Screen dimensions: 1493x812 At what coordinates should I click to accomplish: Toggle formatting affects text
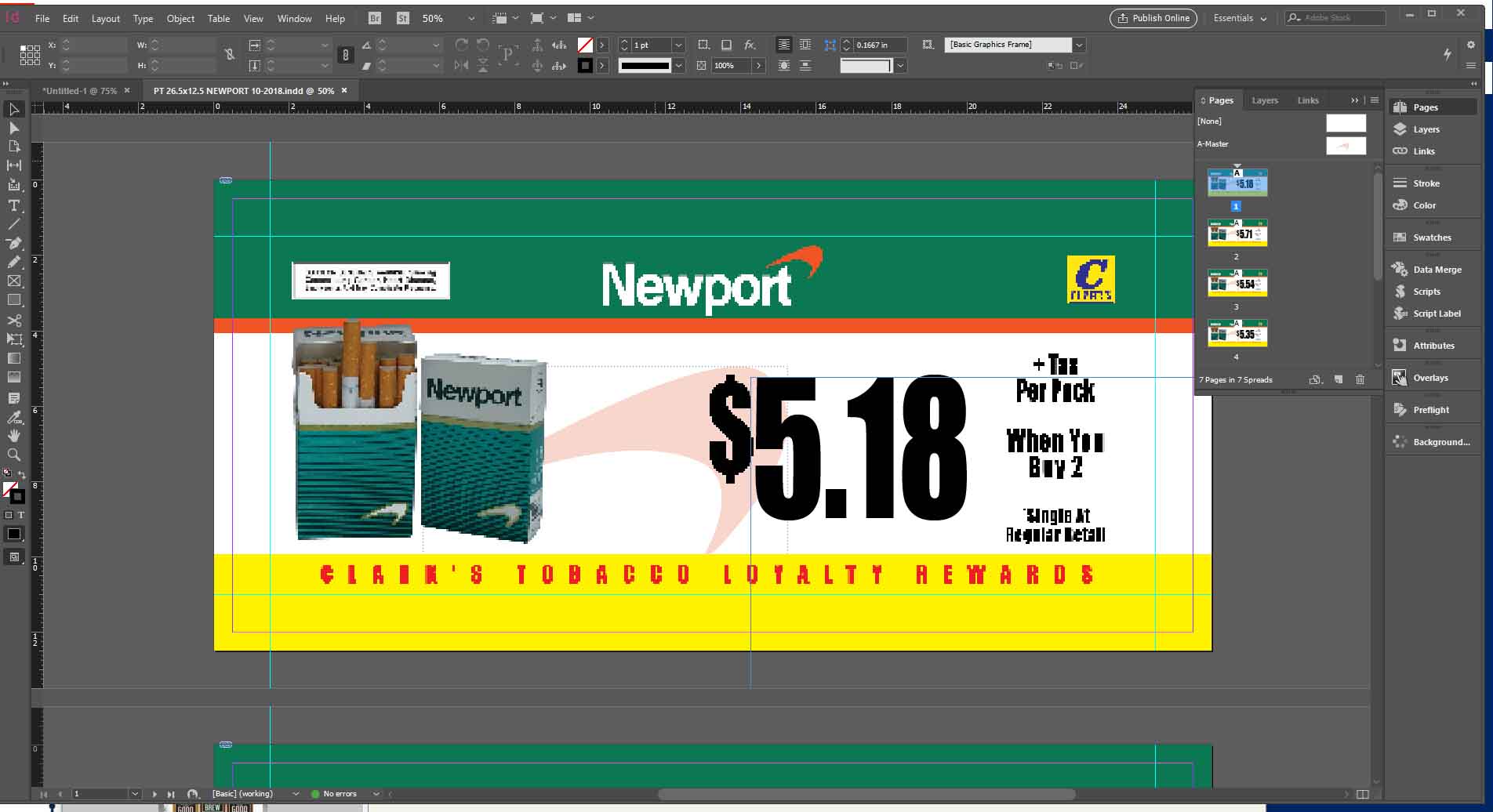click(21, 515)
